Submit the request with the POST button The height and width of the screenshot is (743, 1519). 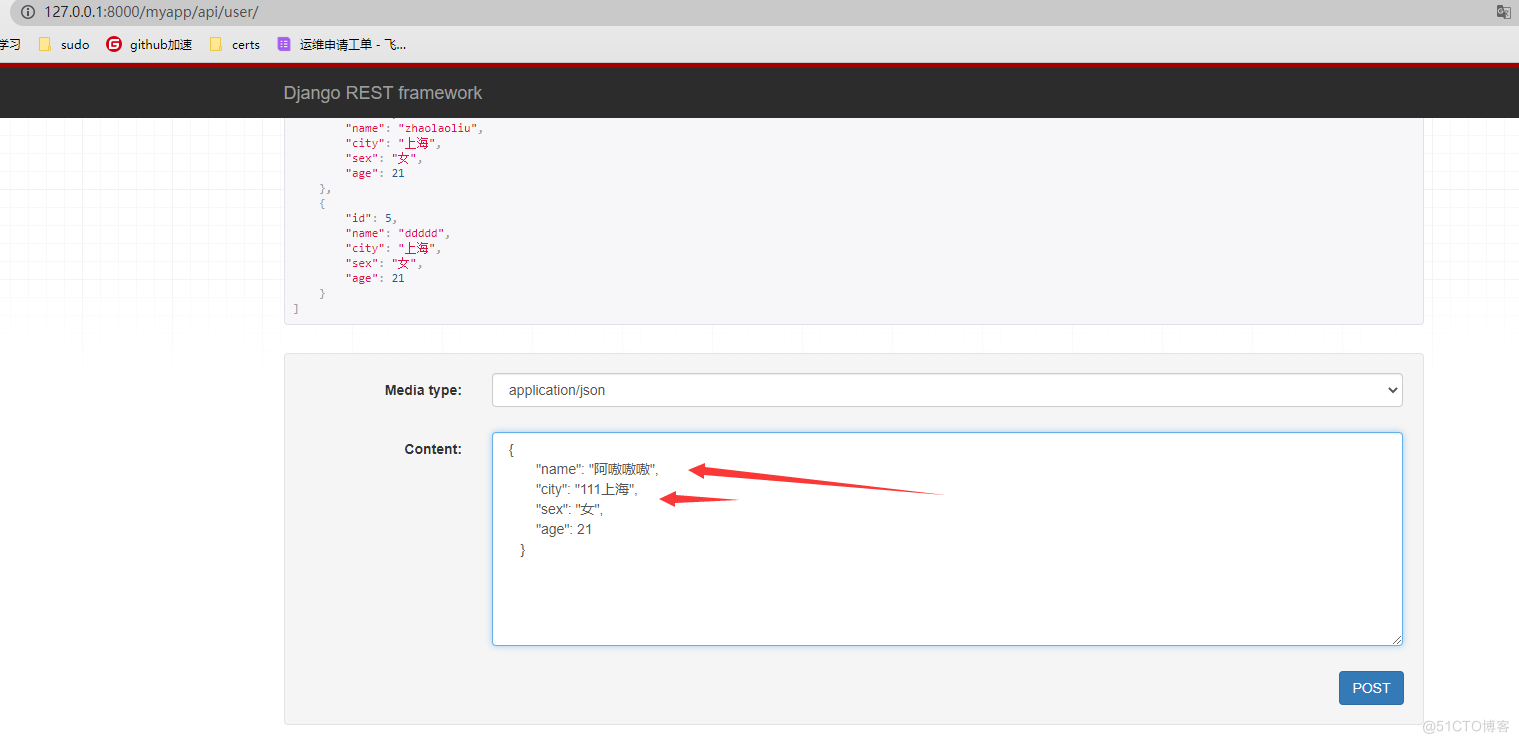pyautogui.click(x=1371, y=688)
